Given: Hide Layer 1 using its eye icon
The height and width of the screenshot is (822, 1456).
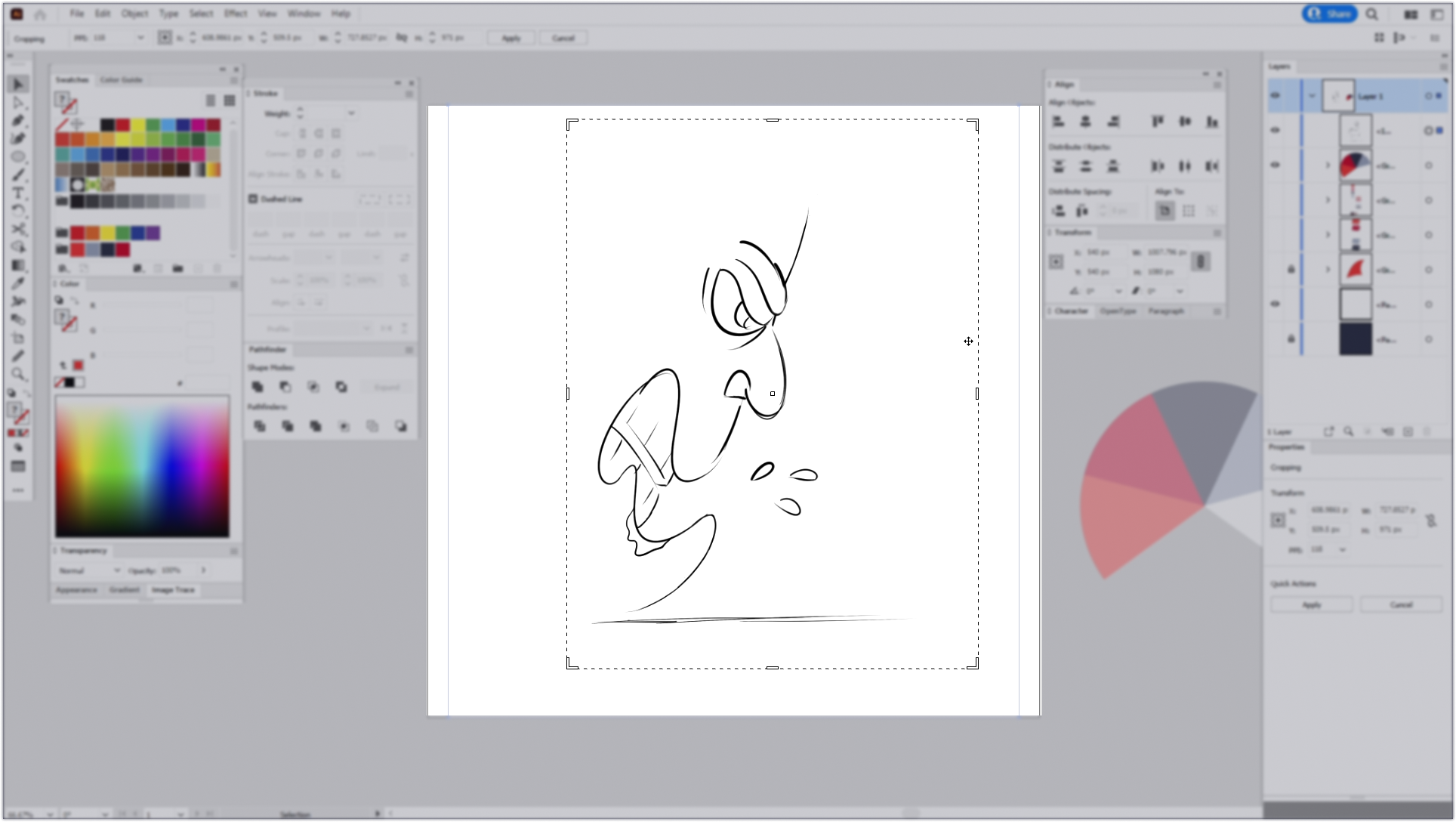Looking at the screenshot, I should (1276, 96).
